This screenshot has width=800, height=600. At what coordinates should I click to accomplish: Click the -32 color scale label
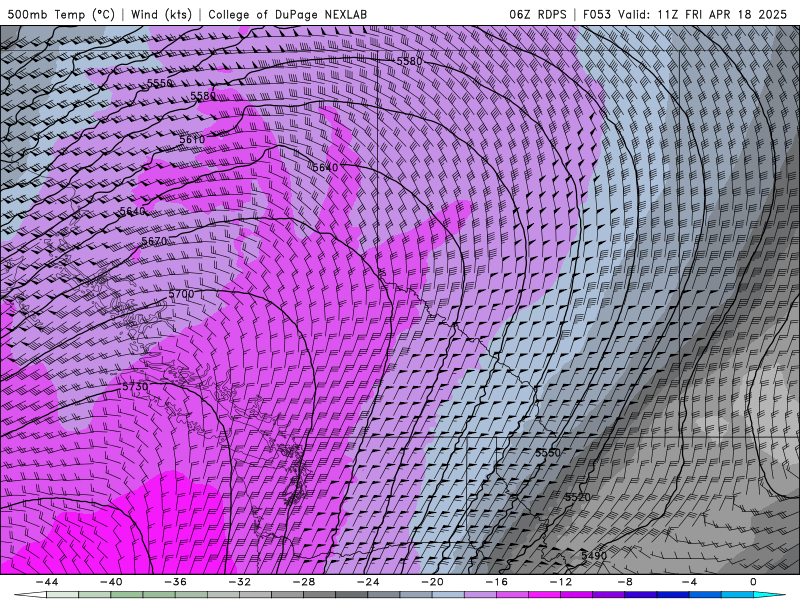(239, 582)
